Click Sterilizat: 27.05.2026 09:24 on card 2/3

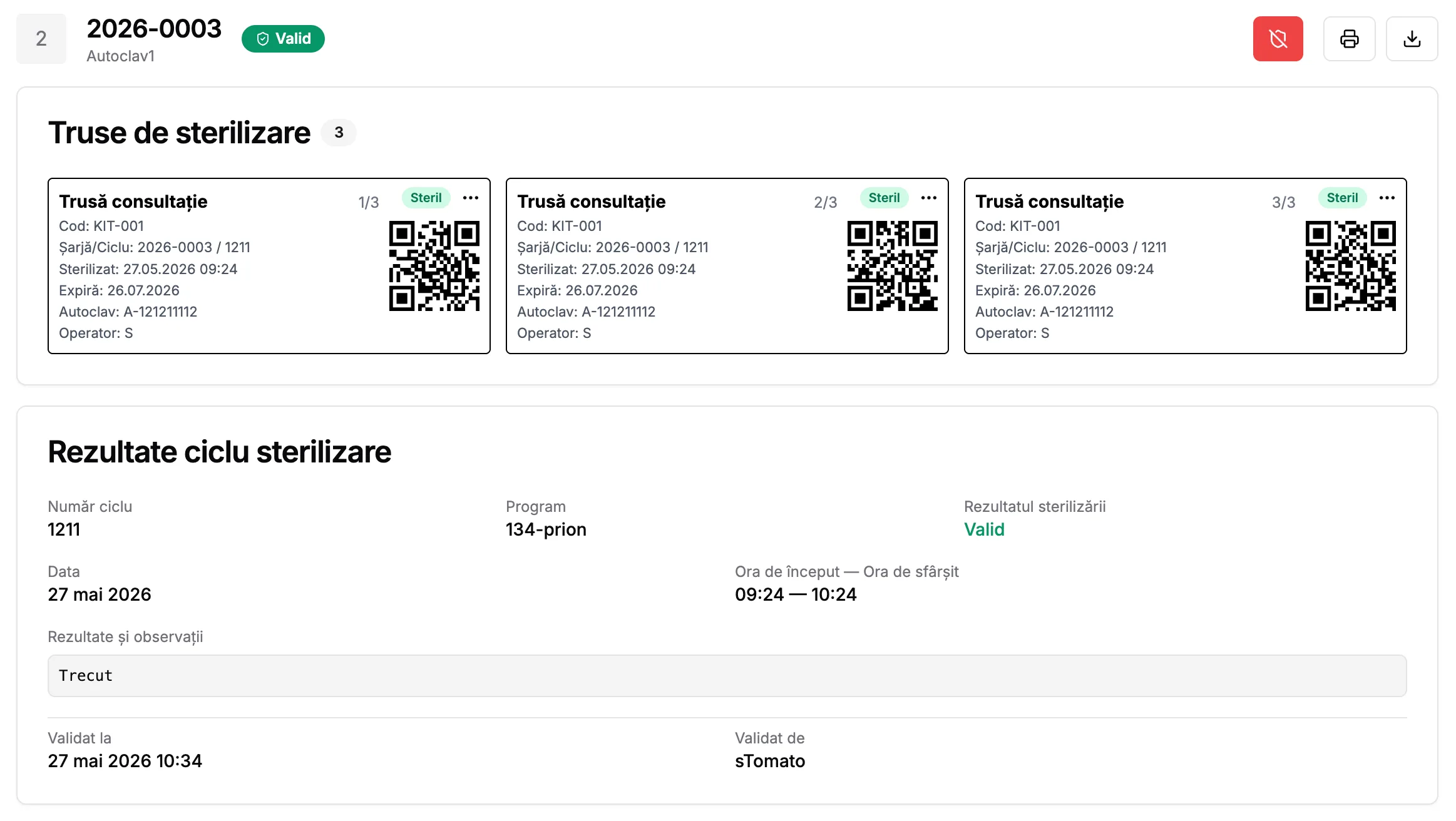pos(606,269)
